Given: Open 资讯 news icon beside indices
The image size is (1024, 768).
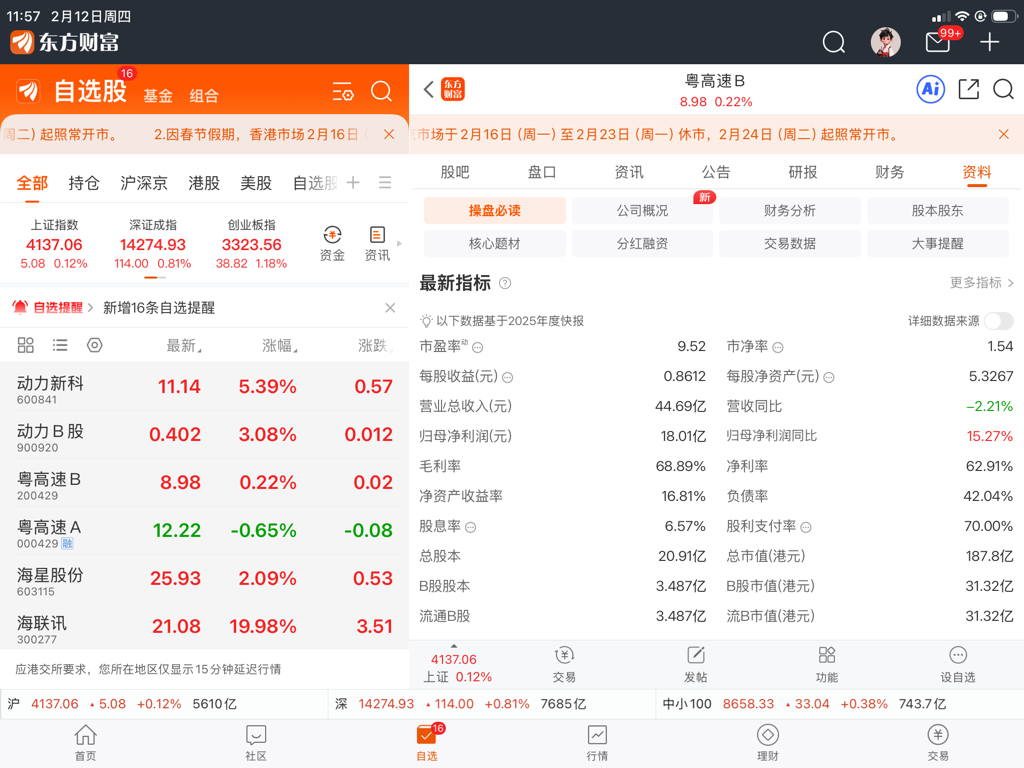Looking at the screenshot, I should (377, 244).
